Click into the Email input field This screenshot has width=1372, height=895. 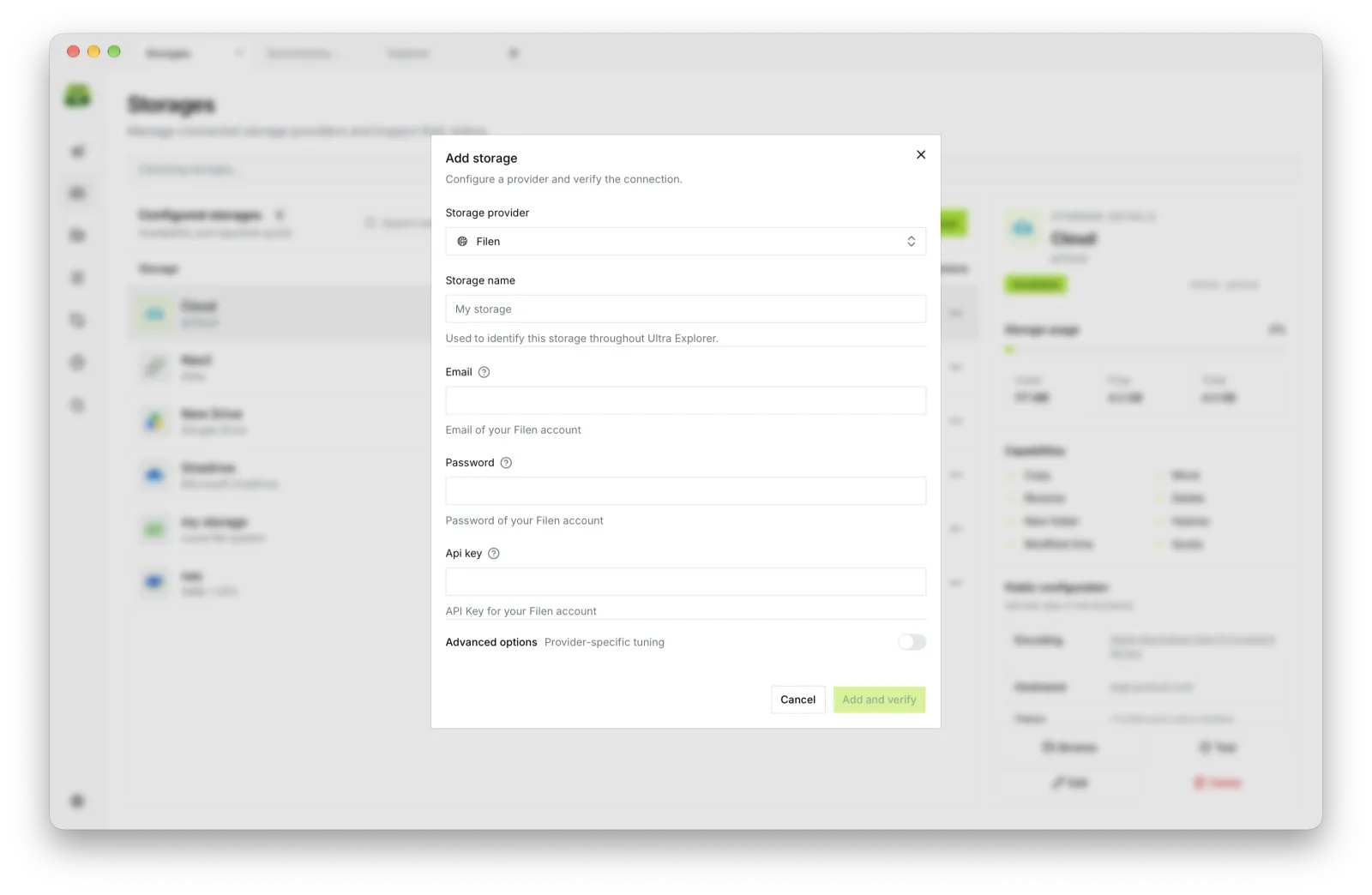pos(685,400)
